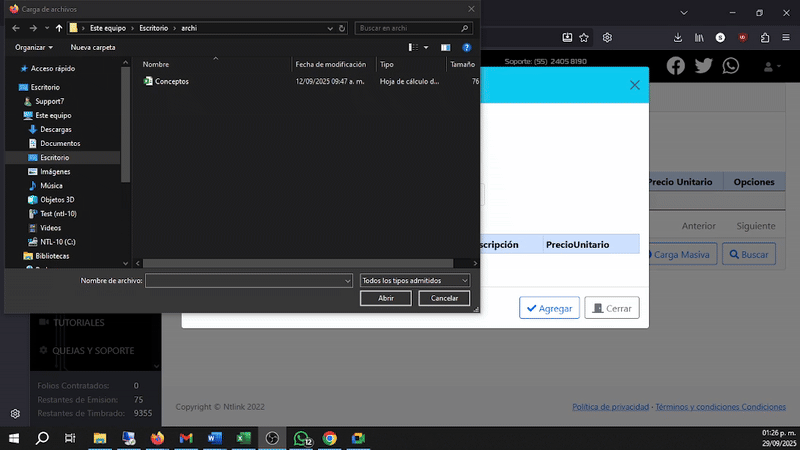Click the Abrir button
The height and width of the screenshot is (450, 800).
(x=386, y=298)
